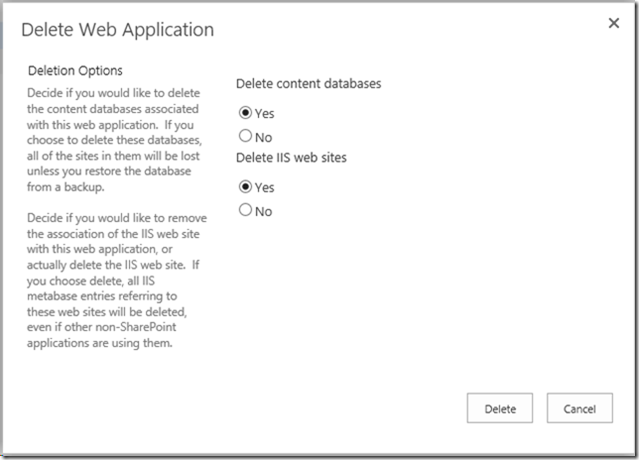Select Yes radio for Delete IIS web sites
Viewport: 639px width, 460px height.
point(244,187)
